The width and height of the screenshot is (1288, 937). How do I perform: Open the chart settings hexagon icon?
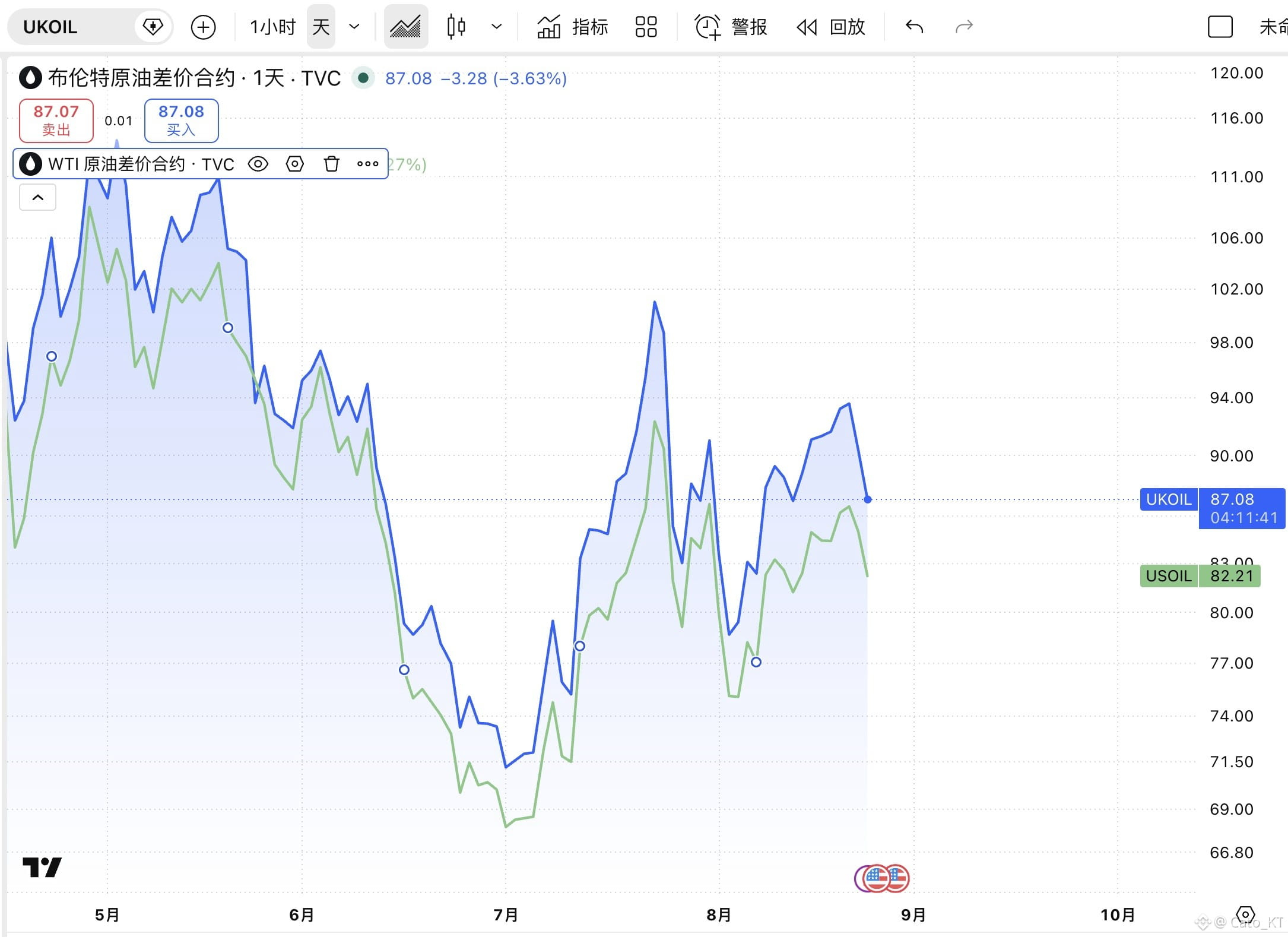click(1245, 914)
